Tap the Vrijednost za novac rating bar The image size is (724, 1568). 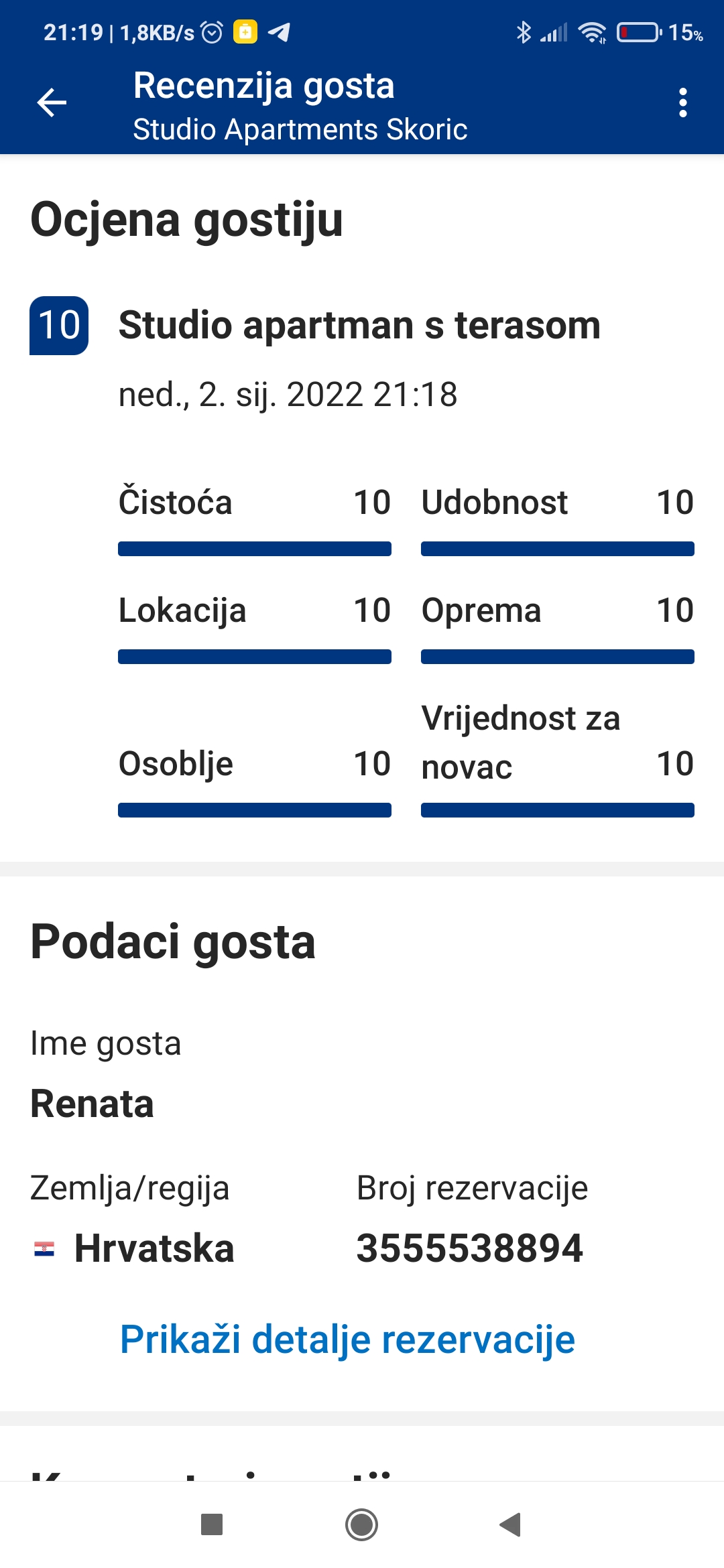coord(558,810)
